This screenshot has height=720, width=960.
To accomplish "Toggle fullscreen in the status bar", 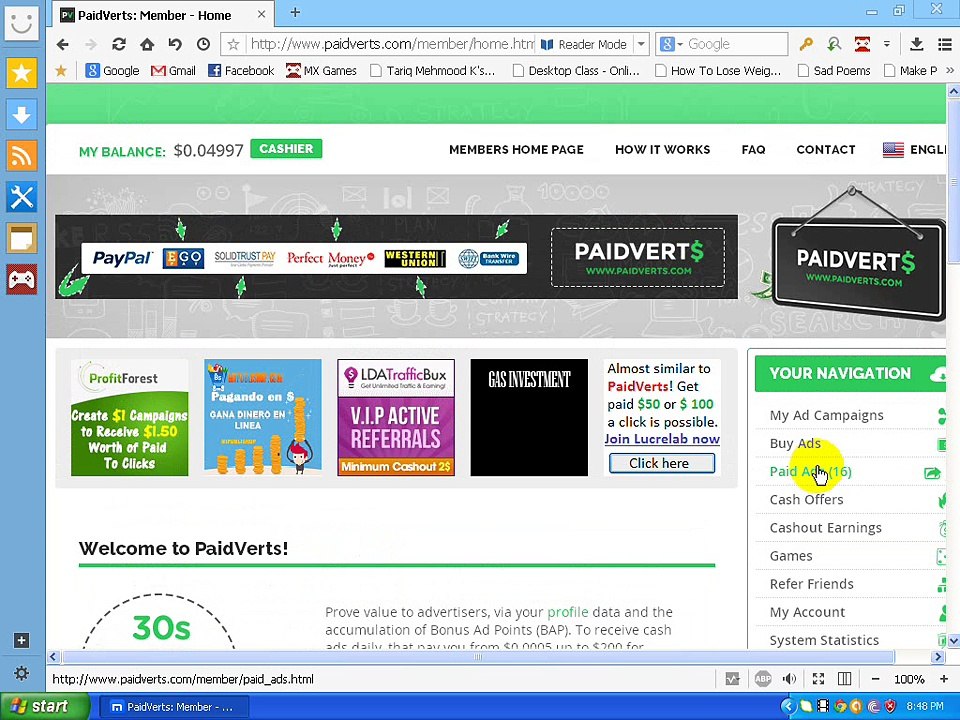I will point(818,678).
